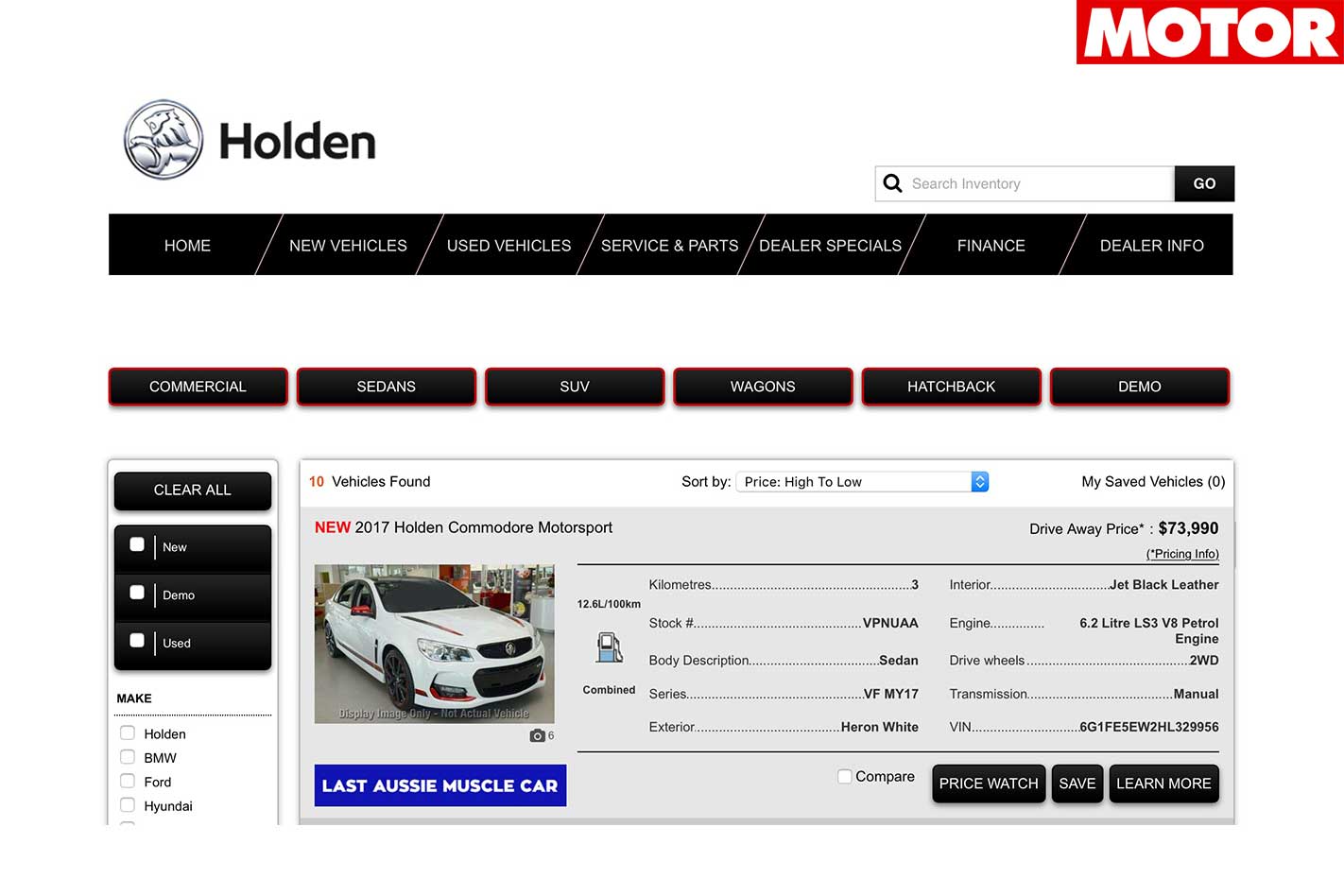Click the Search Inventory field
The image size is (1344, 896).
(1025, 183)
